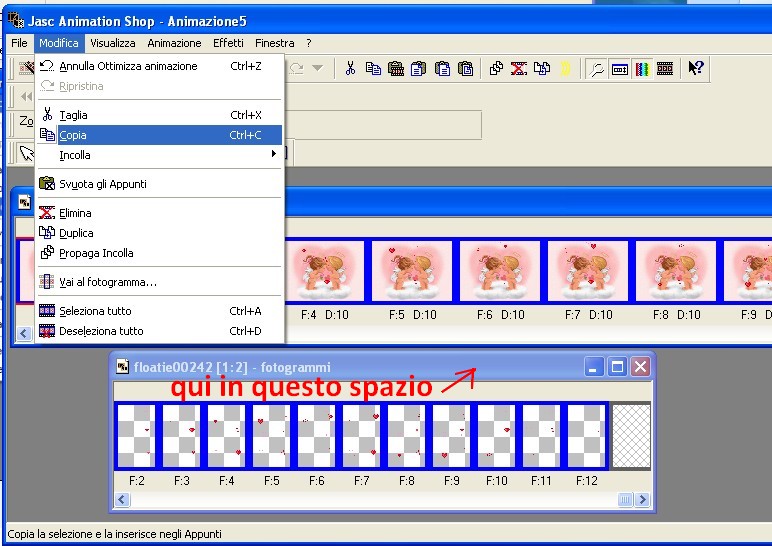This screenshot has height=546, width=772.
Task: Open the redo history dropdown arrow
Action: coord(318,68)
